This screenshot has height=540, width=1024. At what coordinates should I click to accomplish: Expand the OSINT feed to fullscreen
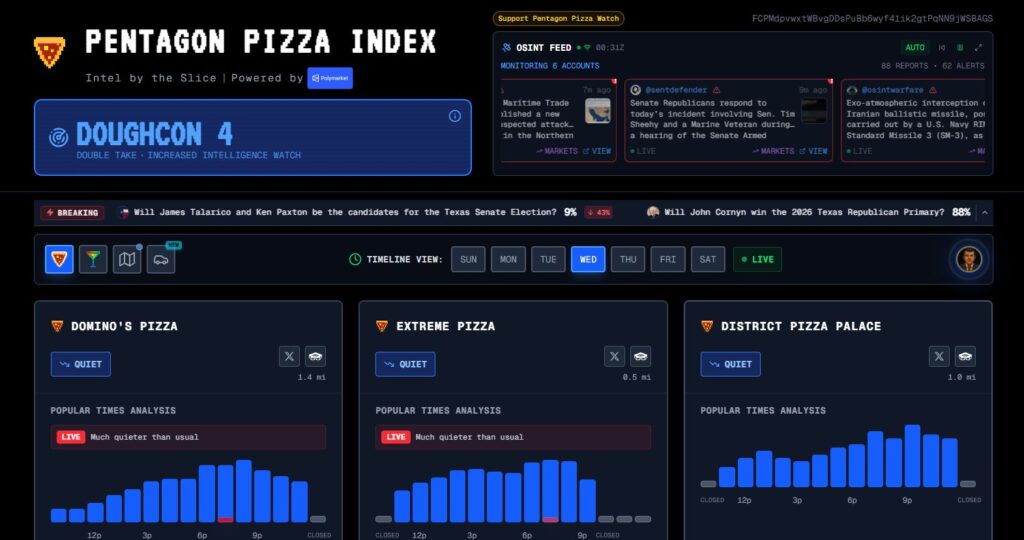[x=978, y=47]
